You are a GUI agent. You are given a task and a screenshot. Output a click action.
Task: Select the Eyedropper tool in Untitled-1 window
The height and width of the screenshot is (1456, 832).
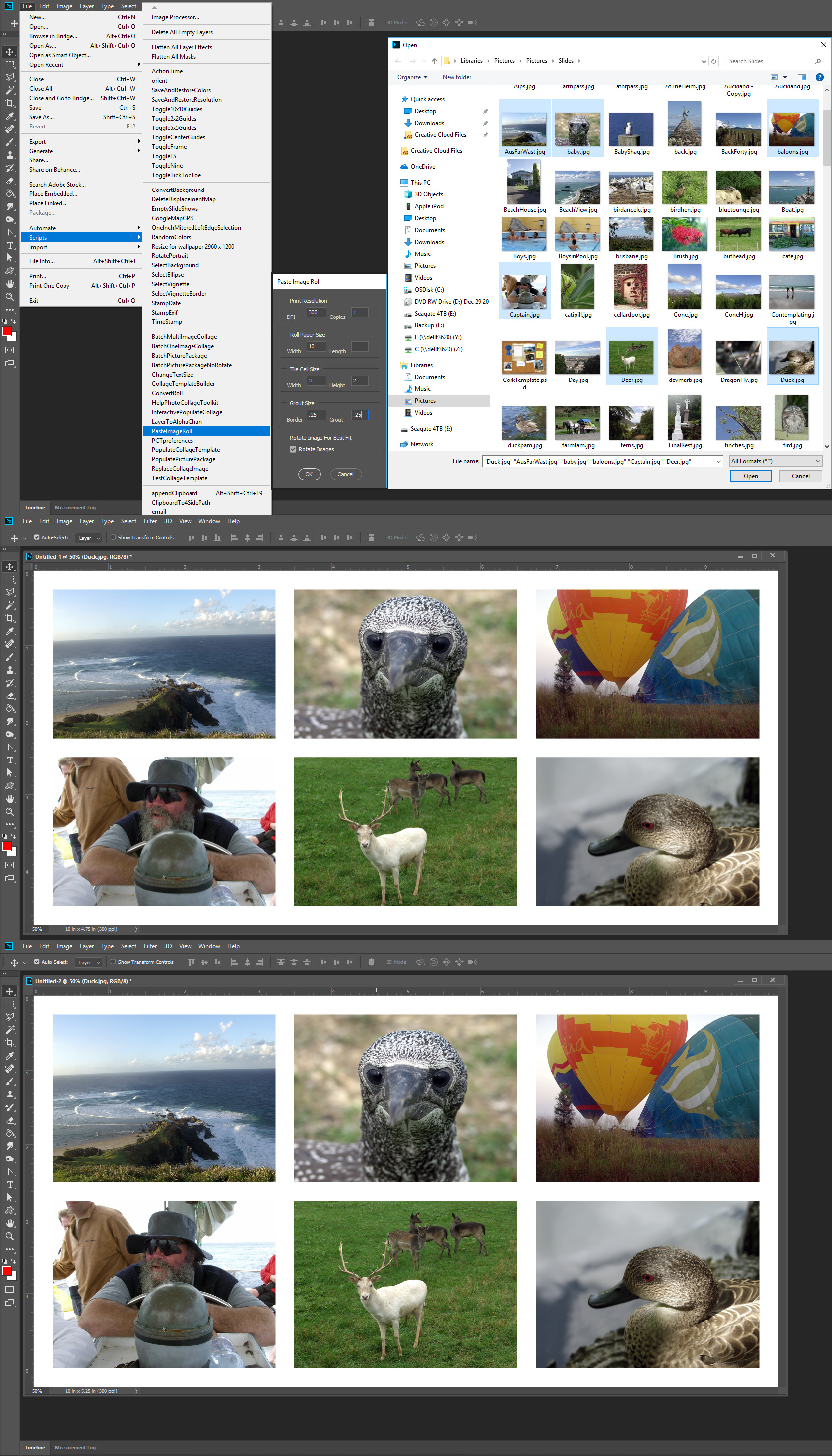pos(10,631)
